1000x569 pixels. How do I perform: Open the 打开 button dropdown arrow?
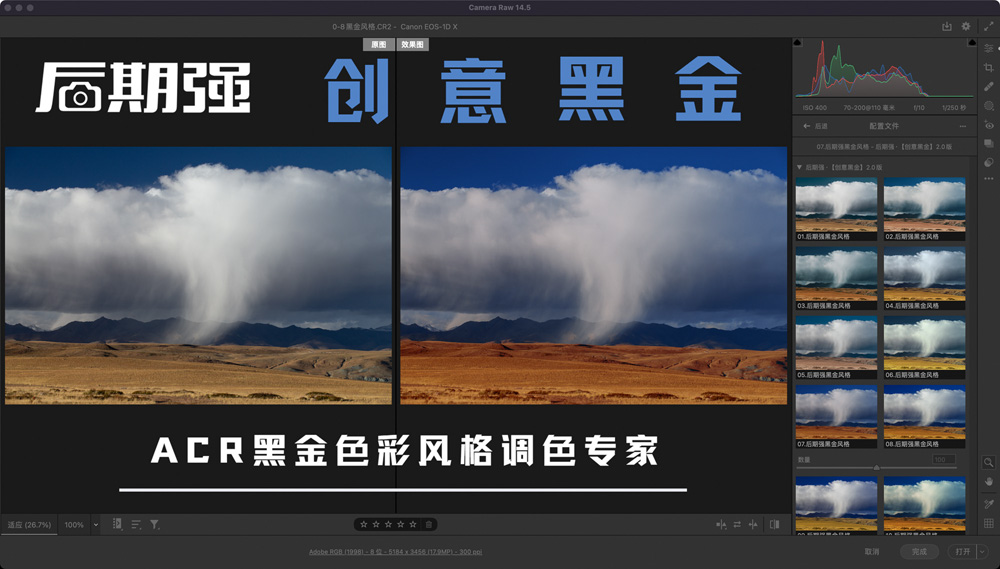tap(982, 552)
